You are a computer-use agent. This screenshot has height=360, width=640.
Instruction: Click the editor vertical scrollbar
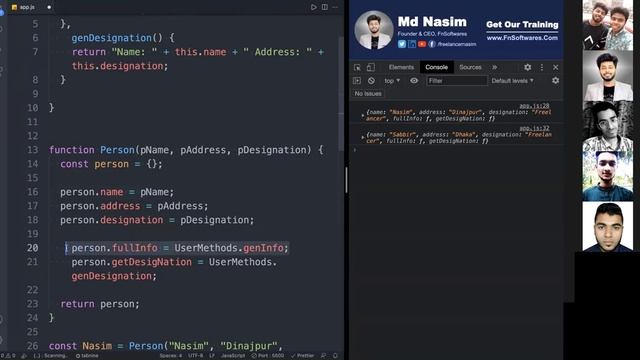pos(341,94)
